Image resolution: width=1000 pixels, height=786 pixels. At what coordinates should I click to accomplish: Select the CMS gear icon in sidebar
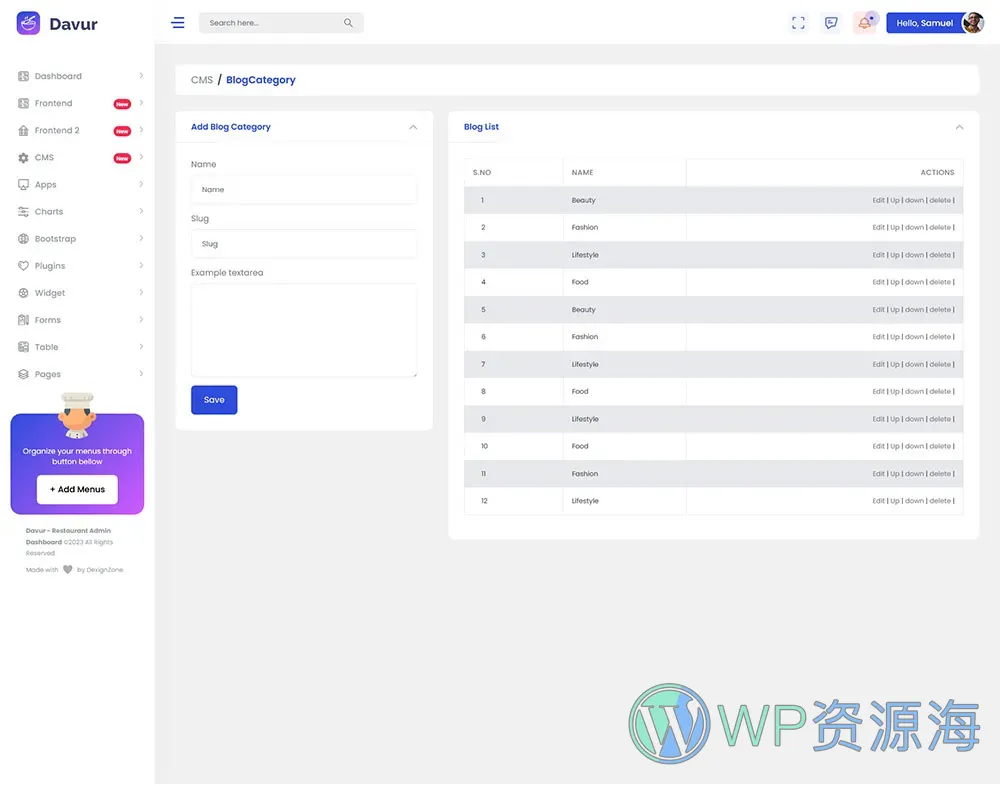point(22,157)
